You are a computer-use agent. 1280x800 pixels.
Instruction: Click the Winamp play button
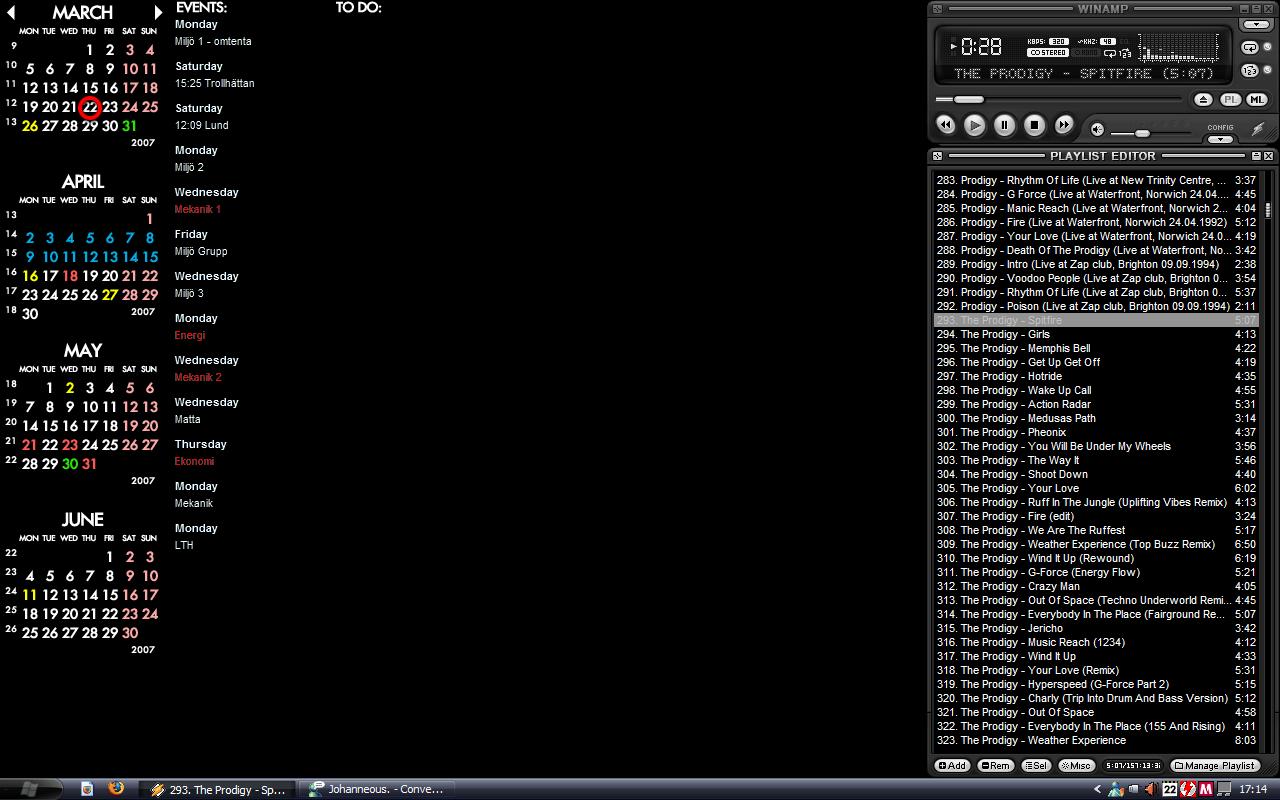coord(974,125)
